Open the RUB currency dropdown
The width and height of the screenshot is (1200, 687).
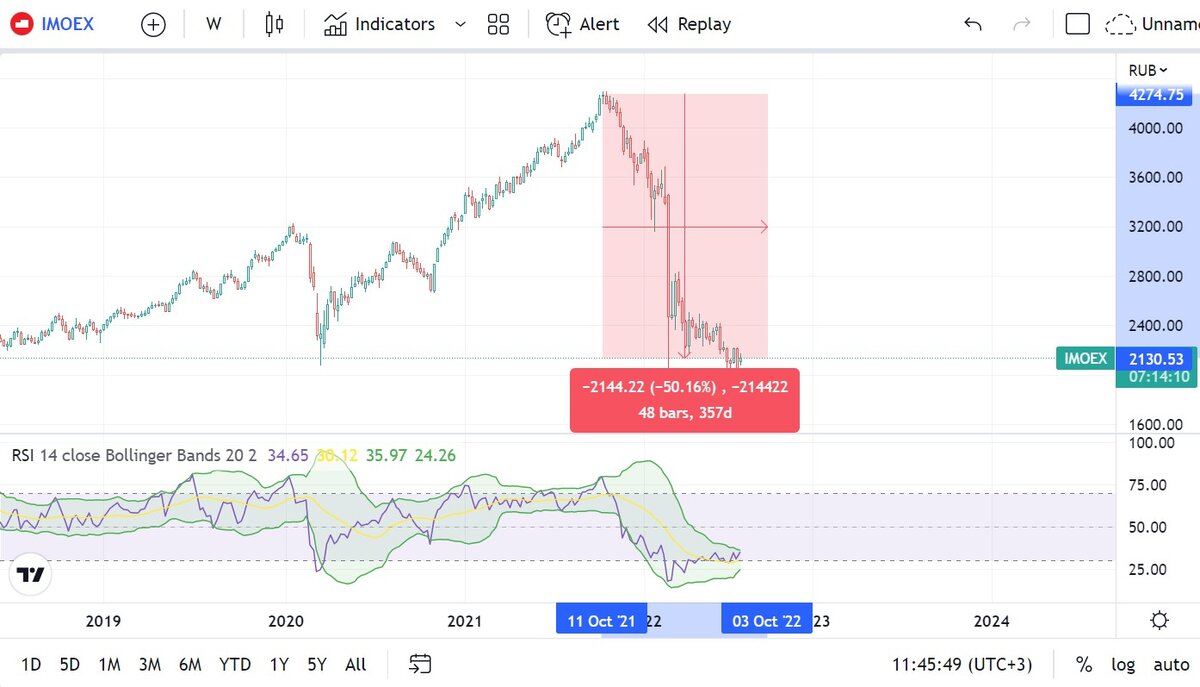click(1145, 70)
